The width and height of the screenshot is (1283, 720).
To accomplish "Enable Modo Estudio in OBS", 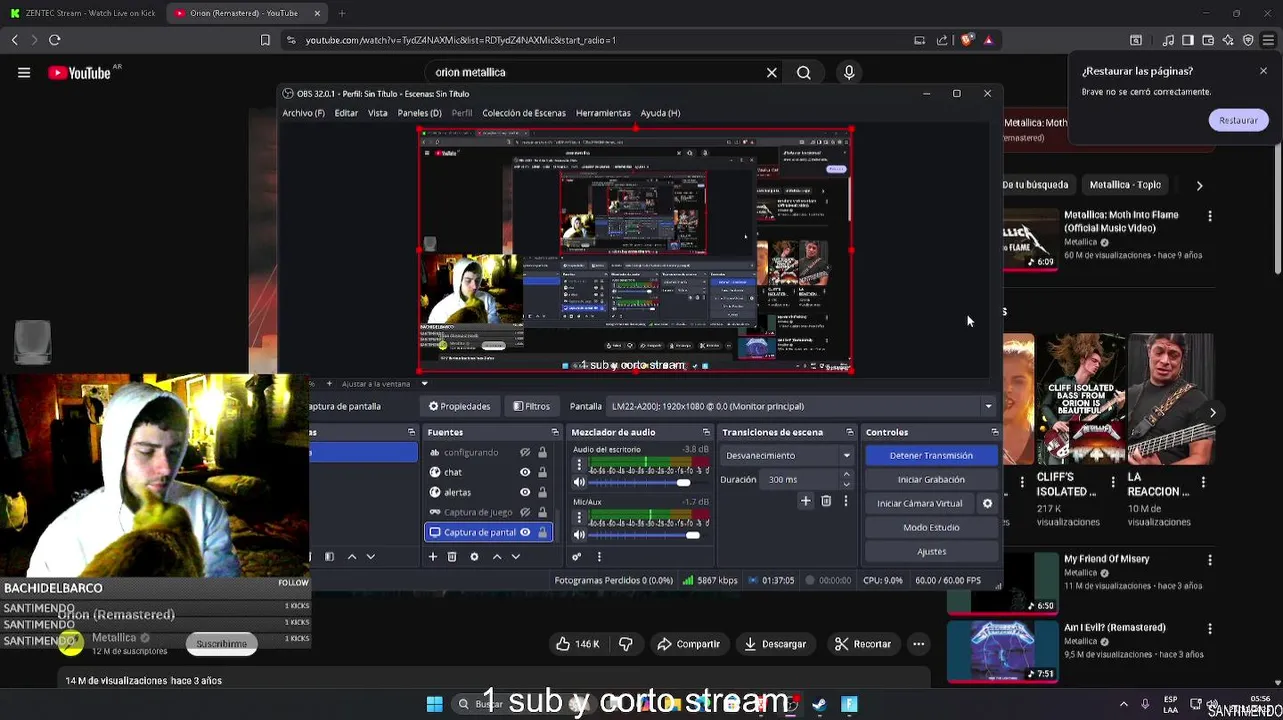I will click(931, 527).
